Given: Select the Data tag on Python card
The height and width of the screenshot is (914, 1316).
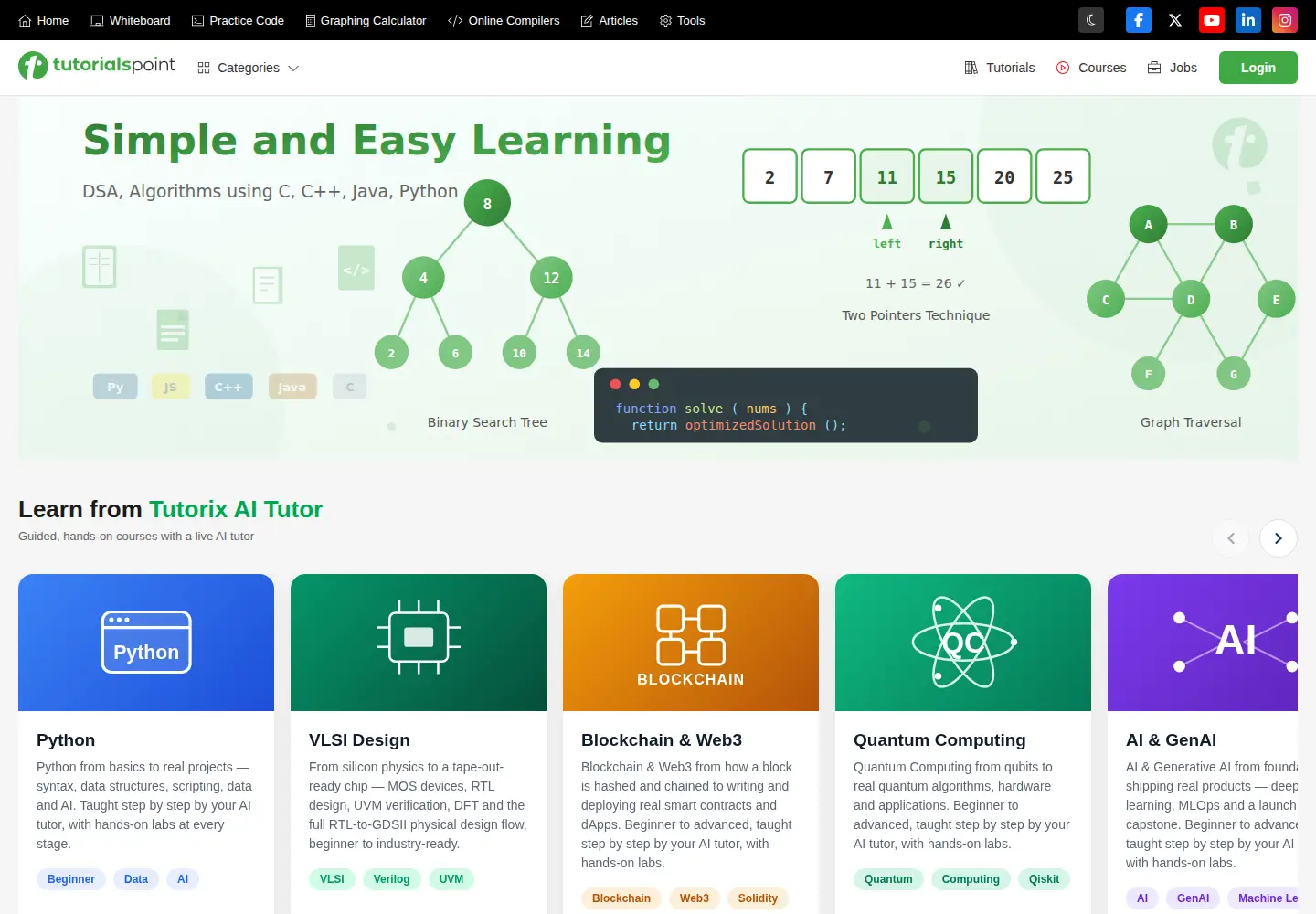Looking at the screenshot, I should pos(136,879).
